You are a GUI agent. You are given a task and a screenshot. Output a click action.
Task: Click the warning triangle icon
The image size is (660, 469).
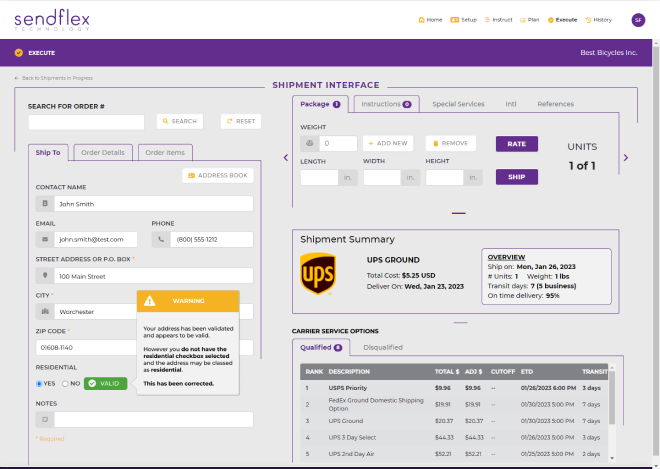(x=150, y=300)
